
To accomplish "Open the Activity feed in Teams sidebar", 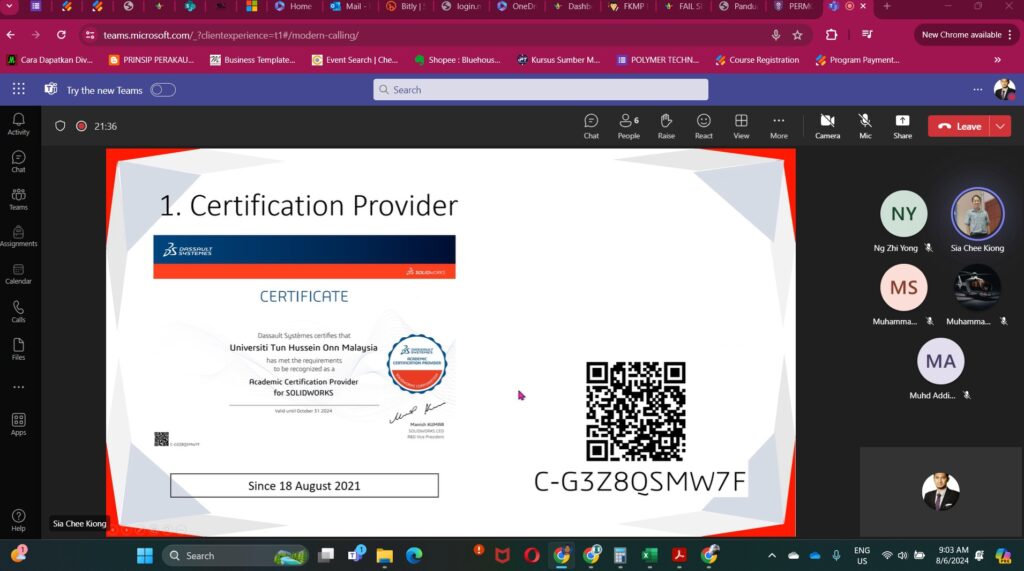I will pos(18,123).
